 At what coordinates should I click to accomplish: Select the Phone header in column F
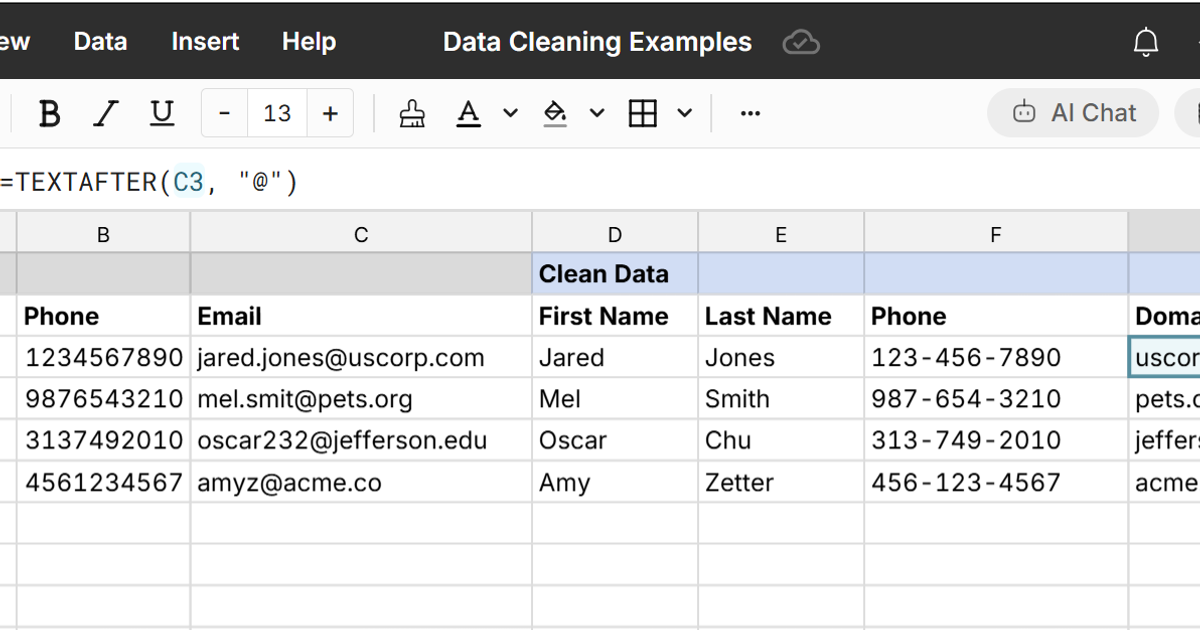click(996, 316)
